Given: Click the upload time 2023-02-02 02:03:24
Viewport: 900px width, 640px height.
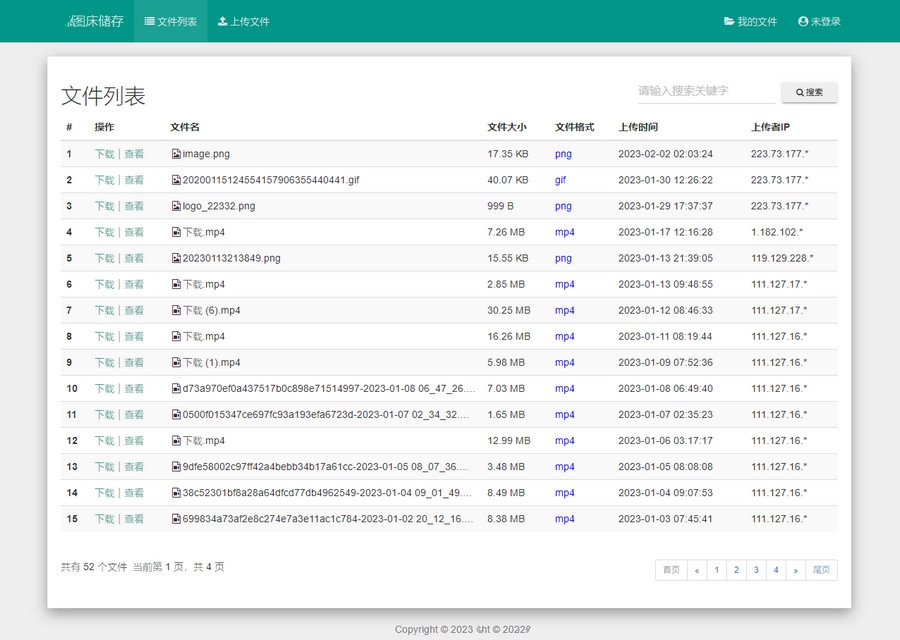Looking at the screenshot, I should click(665, 154).
